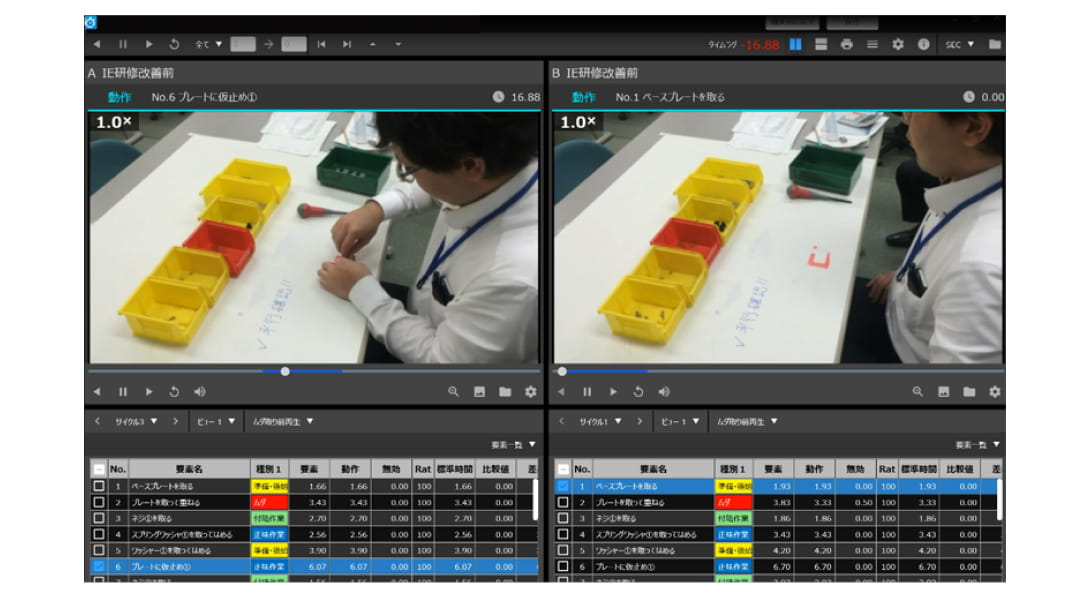Click zoom magnifier under video A
Image resolution: width=1090 pixels, height=600 pixels.
[x=454, y=392]
